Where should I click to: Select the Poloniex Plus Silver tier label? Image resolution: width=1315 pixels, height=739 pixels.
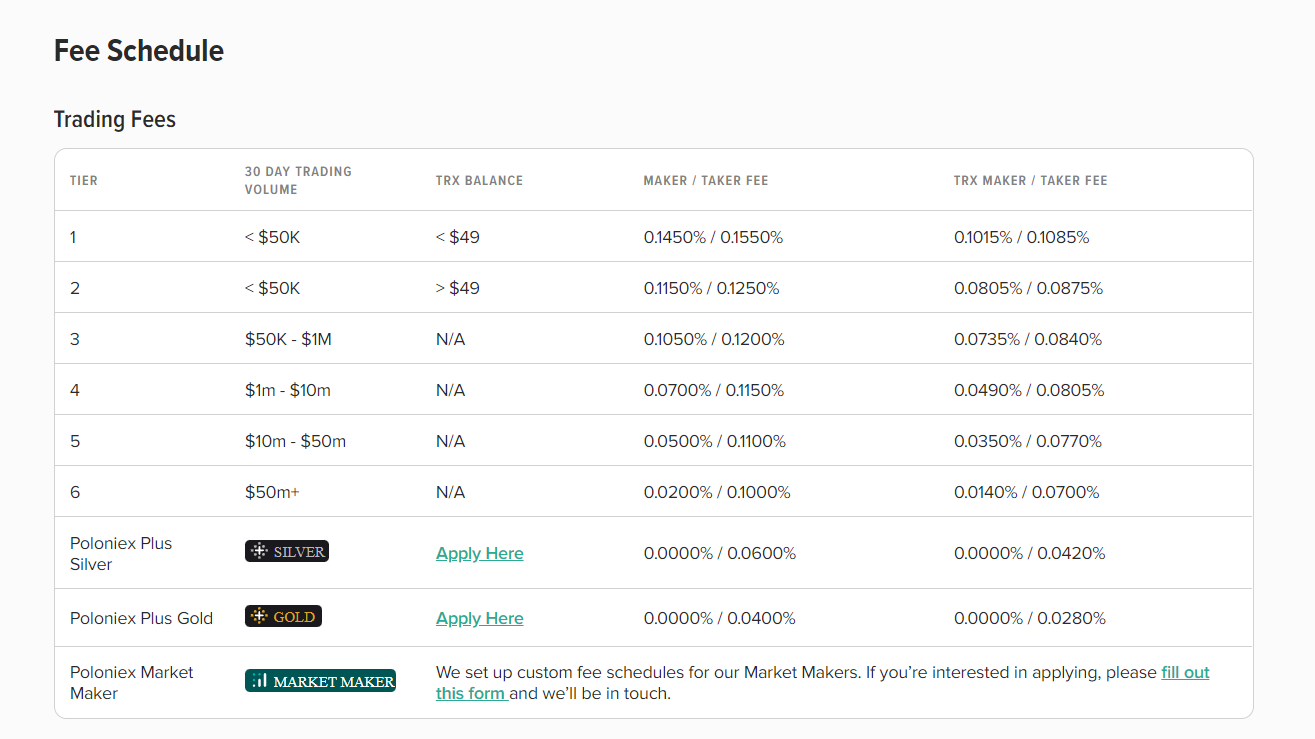tap(121, 553)
